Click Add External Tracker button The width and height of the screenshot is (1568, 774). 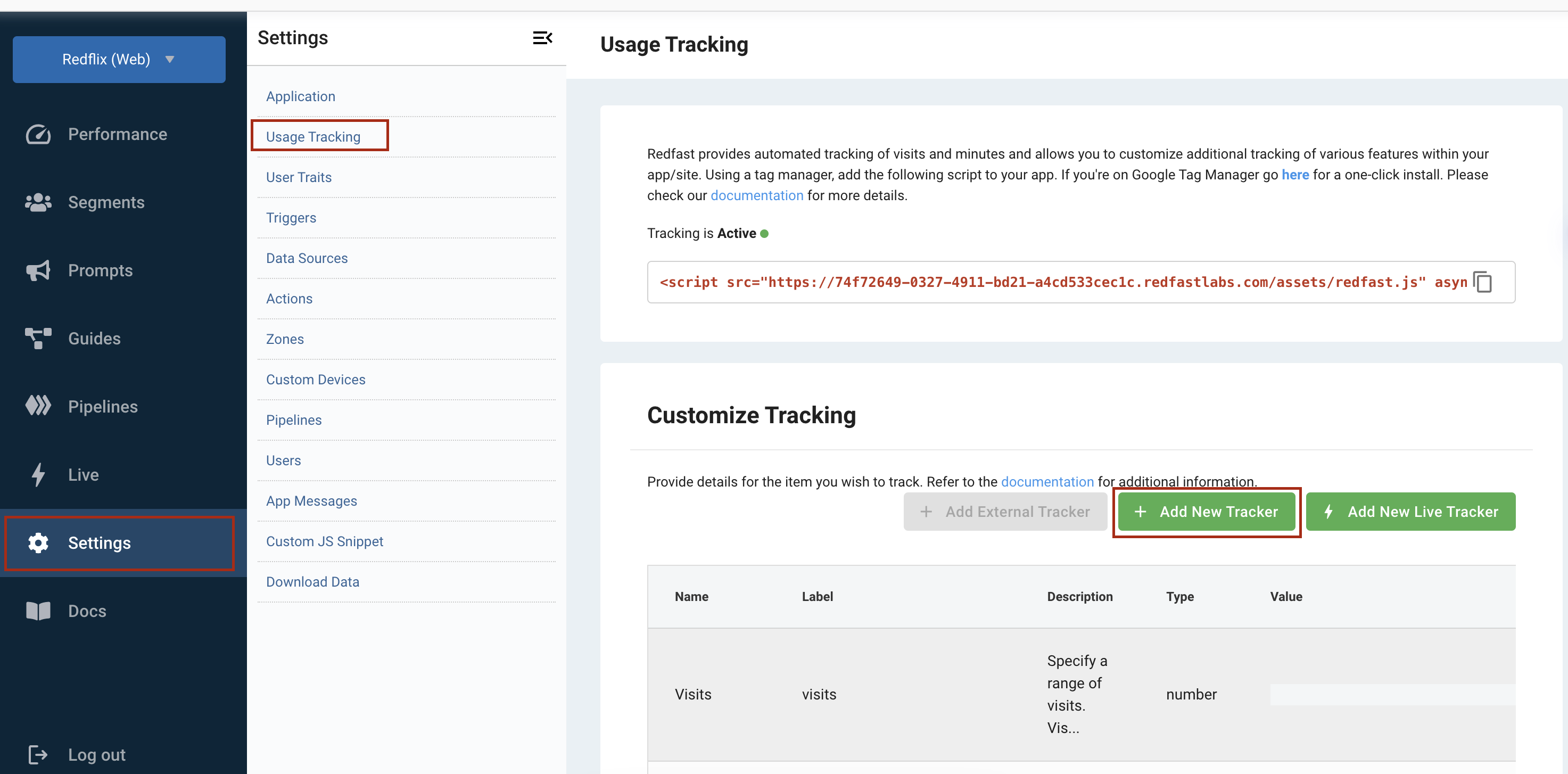pyautogui.click(x=1005, y=512)
